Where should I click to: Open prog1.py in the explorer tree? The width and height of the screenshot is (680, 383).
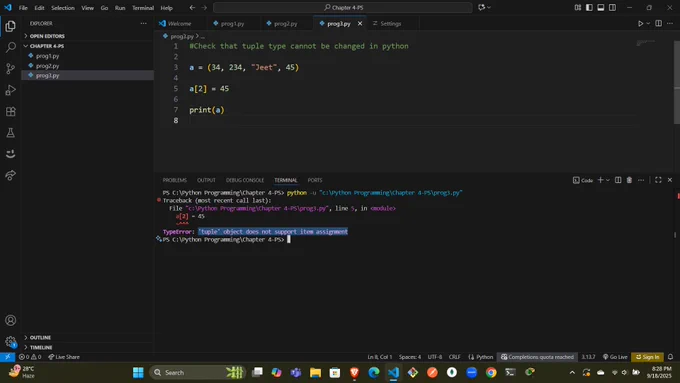(47, 56)
